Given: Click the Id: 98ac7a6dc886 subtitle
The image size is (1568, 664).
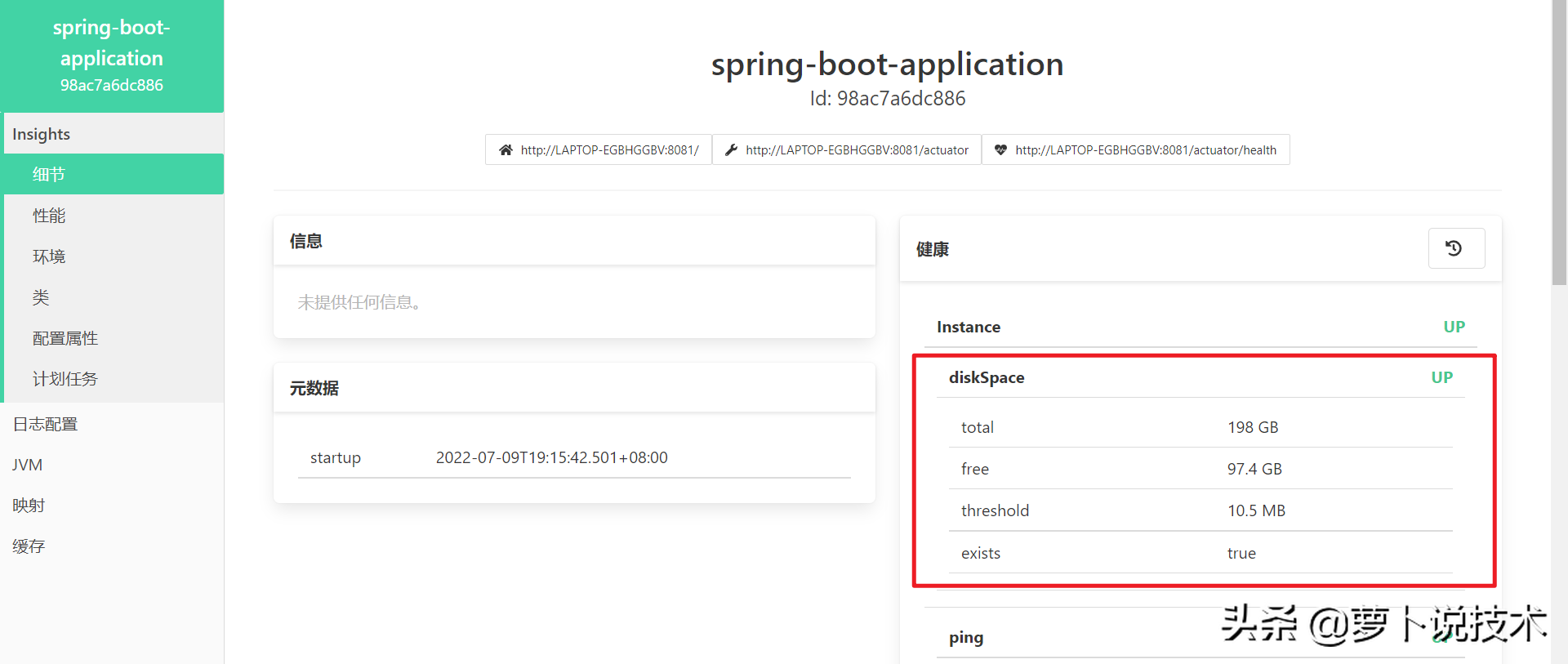Looking at the screenshot, I should [x=888, y=99].
